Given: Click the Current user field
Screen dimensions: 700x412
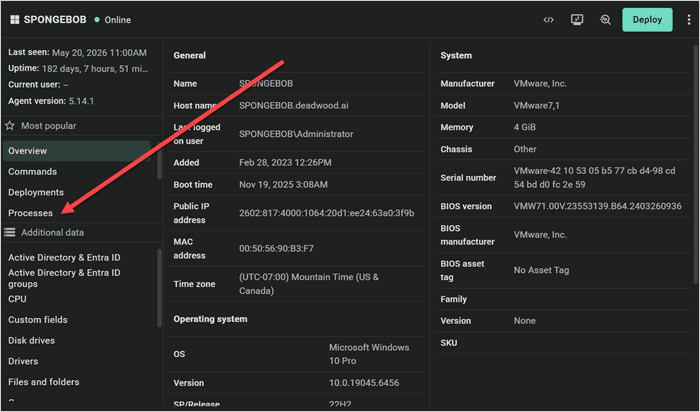Looking at the screenshot, I should click(x=38, y=85).
